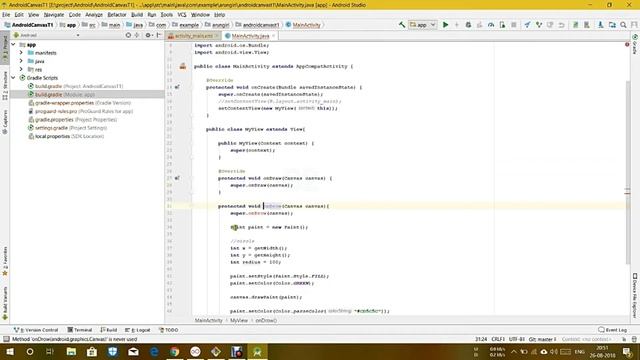Switch to the activity_main.xml tab
Screen dimensions: 640x360
tap(193, 36)
